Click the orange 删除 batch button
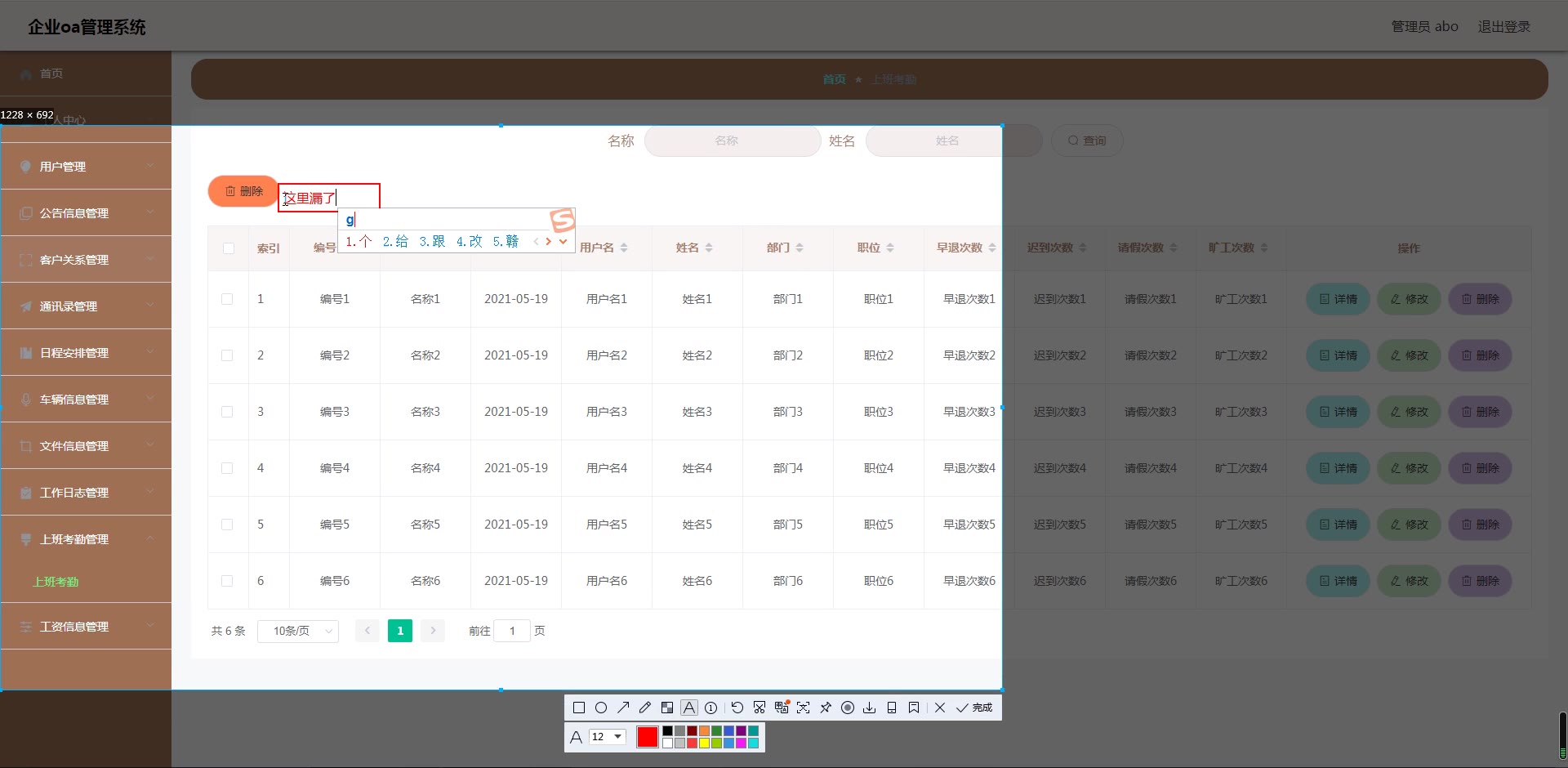This screenshot has height=768, width=1568. click(243, 191)
